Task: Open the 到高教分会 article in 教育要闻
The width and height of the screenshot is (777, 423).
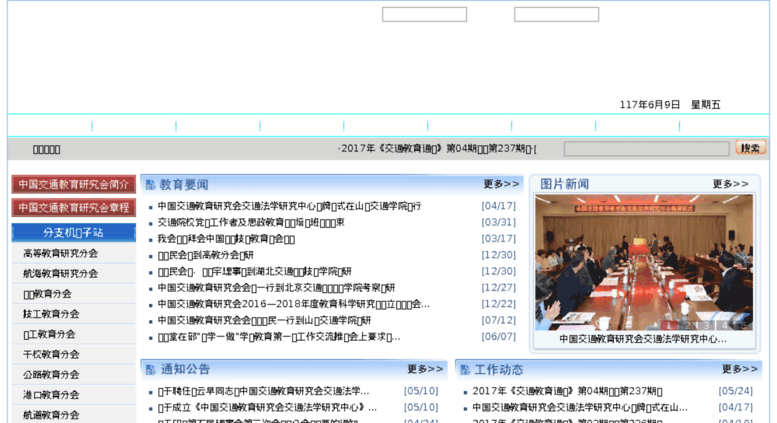Action: point(206,255)
